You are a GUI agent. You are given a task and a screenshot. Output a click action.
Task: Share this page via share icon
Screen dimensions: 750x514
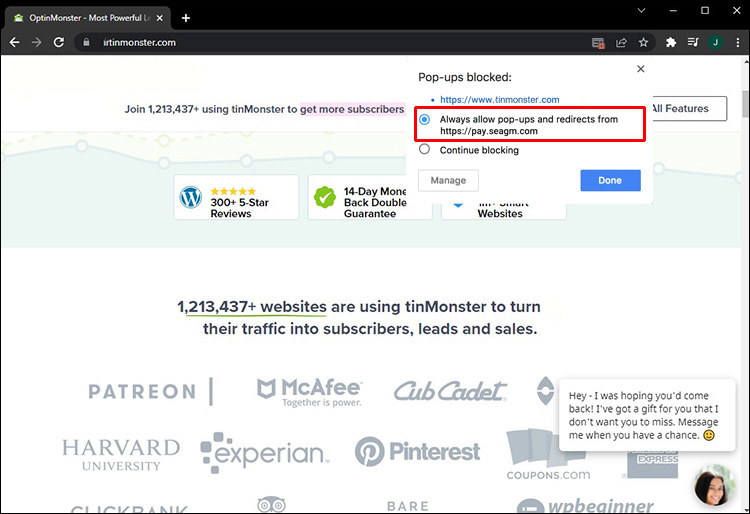click(x=621, y=43)
